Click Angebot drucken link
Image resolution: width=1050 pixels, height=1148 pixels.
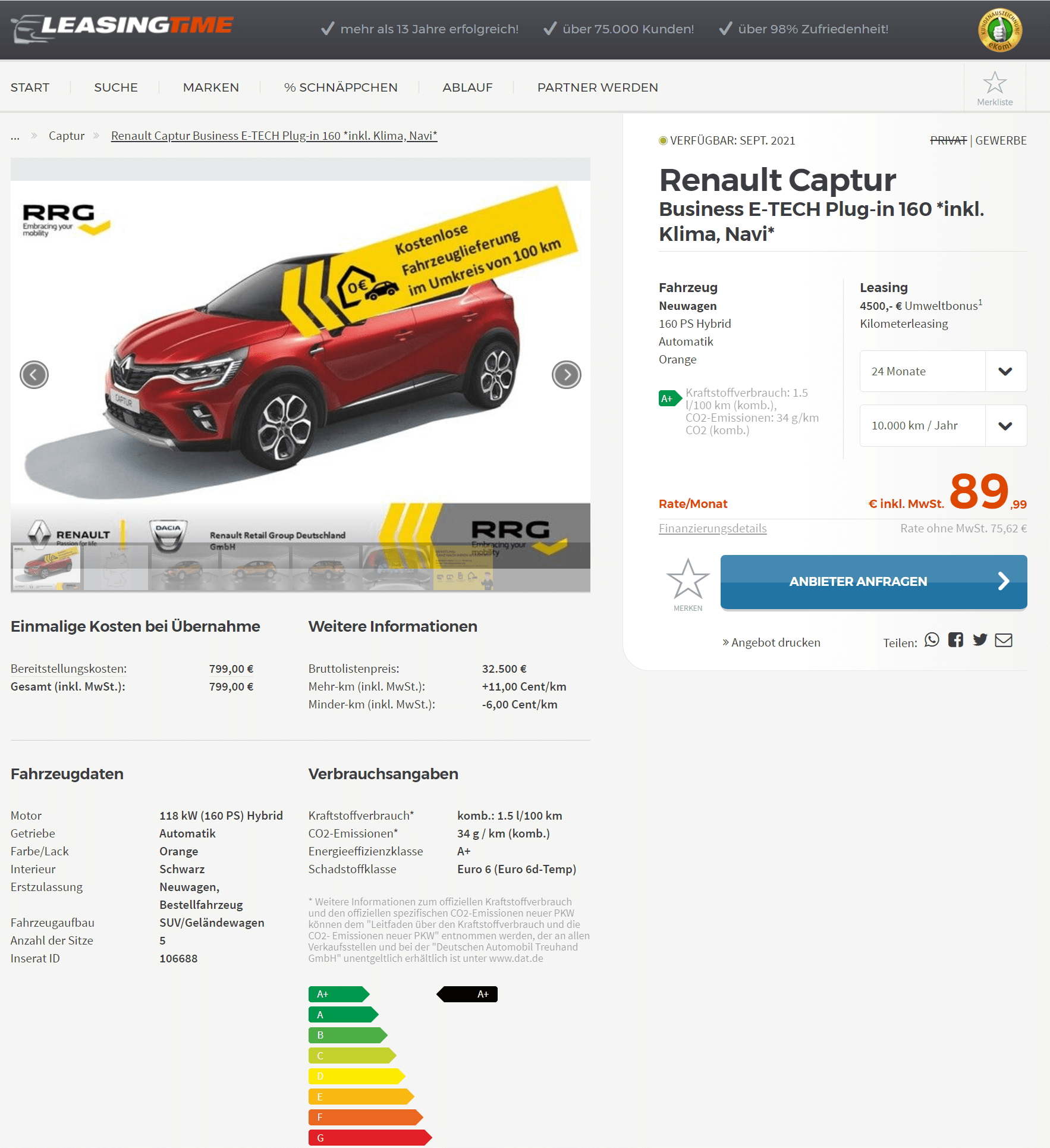tap(771, 642)
